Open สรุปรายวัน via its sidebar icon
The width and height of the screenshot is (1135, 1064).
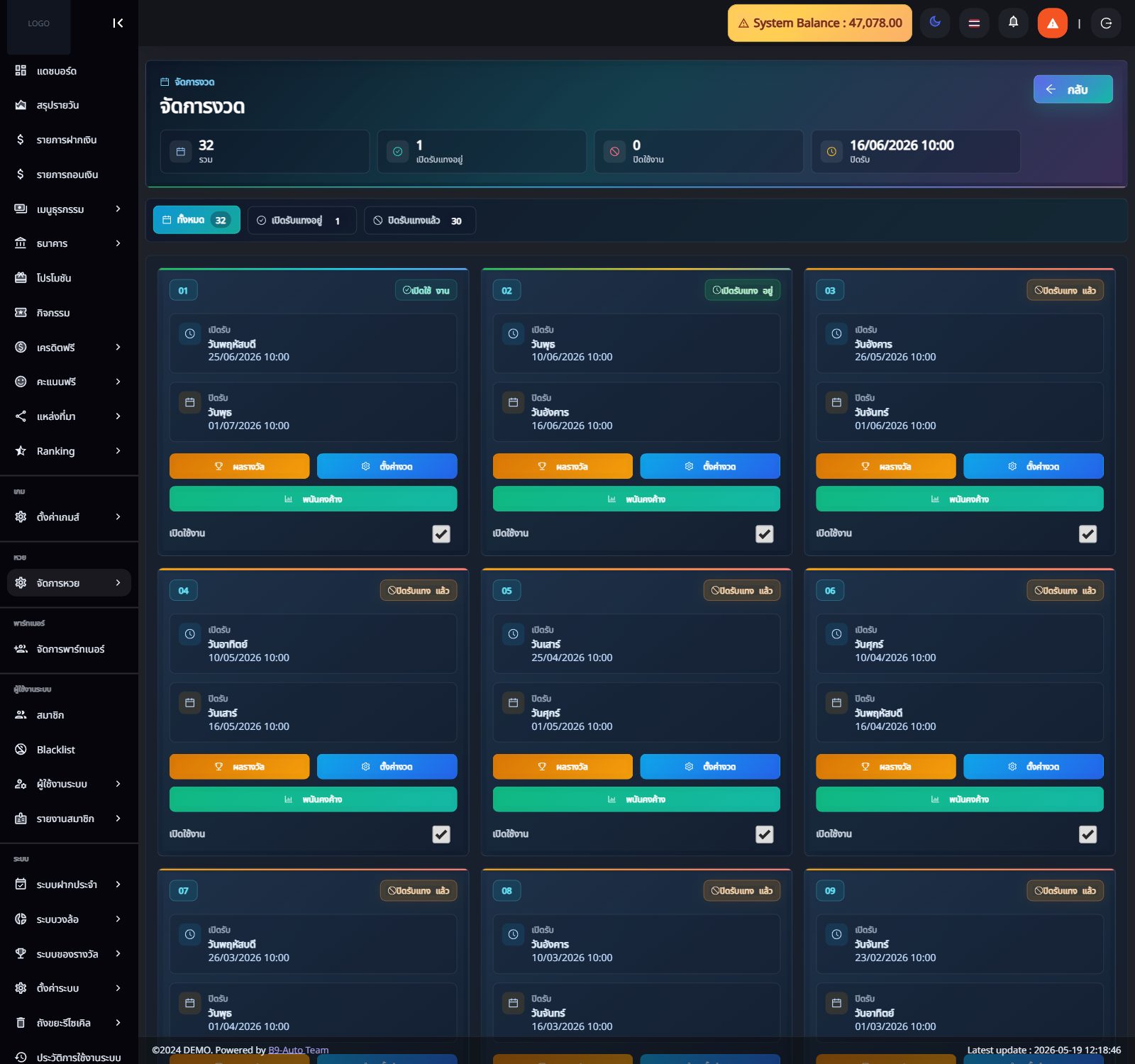(x=21, y=105)
